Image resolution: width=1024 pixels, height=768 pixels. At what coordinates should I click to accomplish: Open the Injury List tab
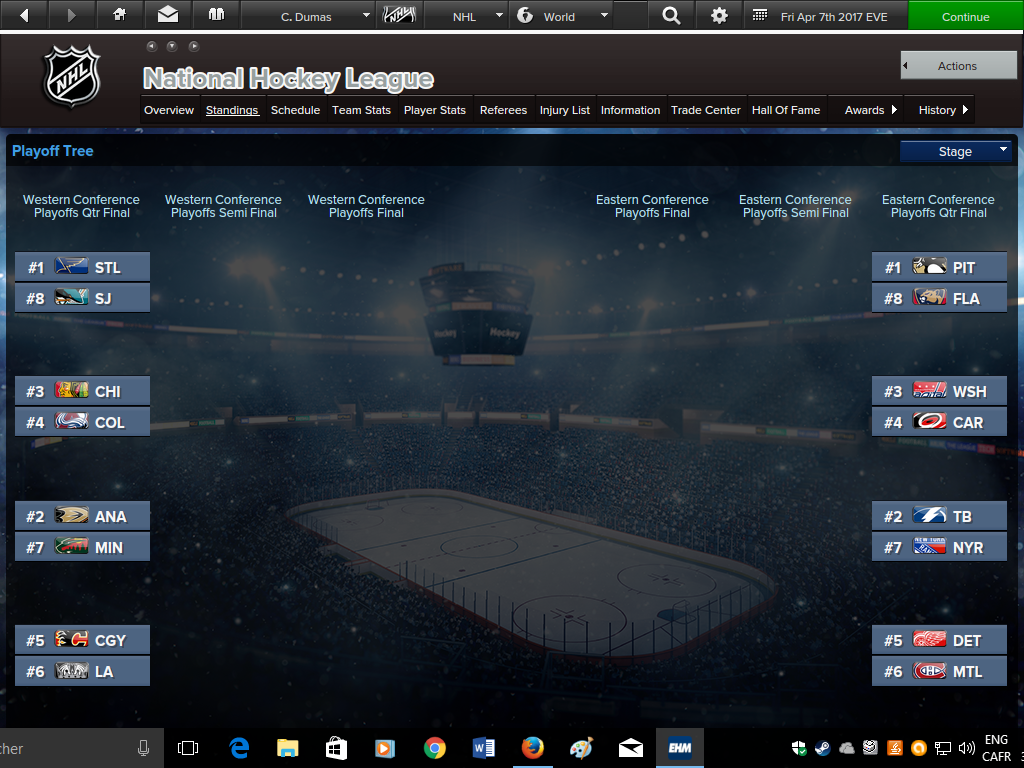click(565, 110)
